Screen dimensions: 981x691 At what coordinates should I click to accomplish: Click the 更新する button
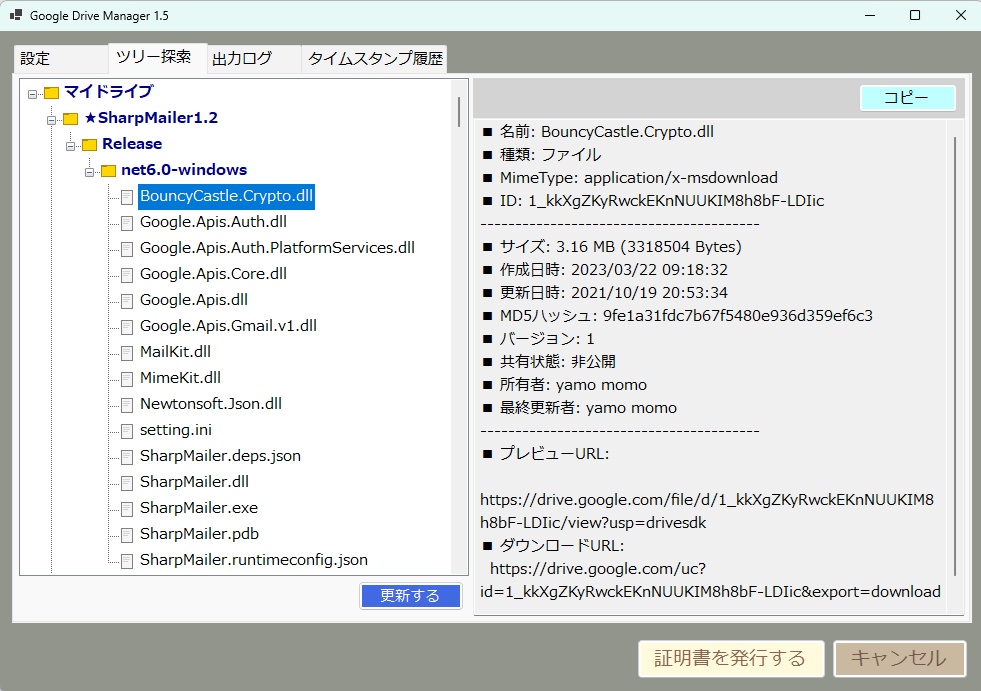coord(410,595)
